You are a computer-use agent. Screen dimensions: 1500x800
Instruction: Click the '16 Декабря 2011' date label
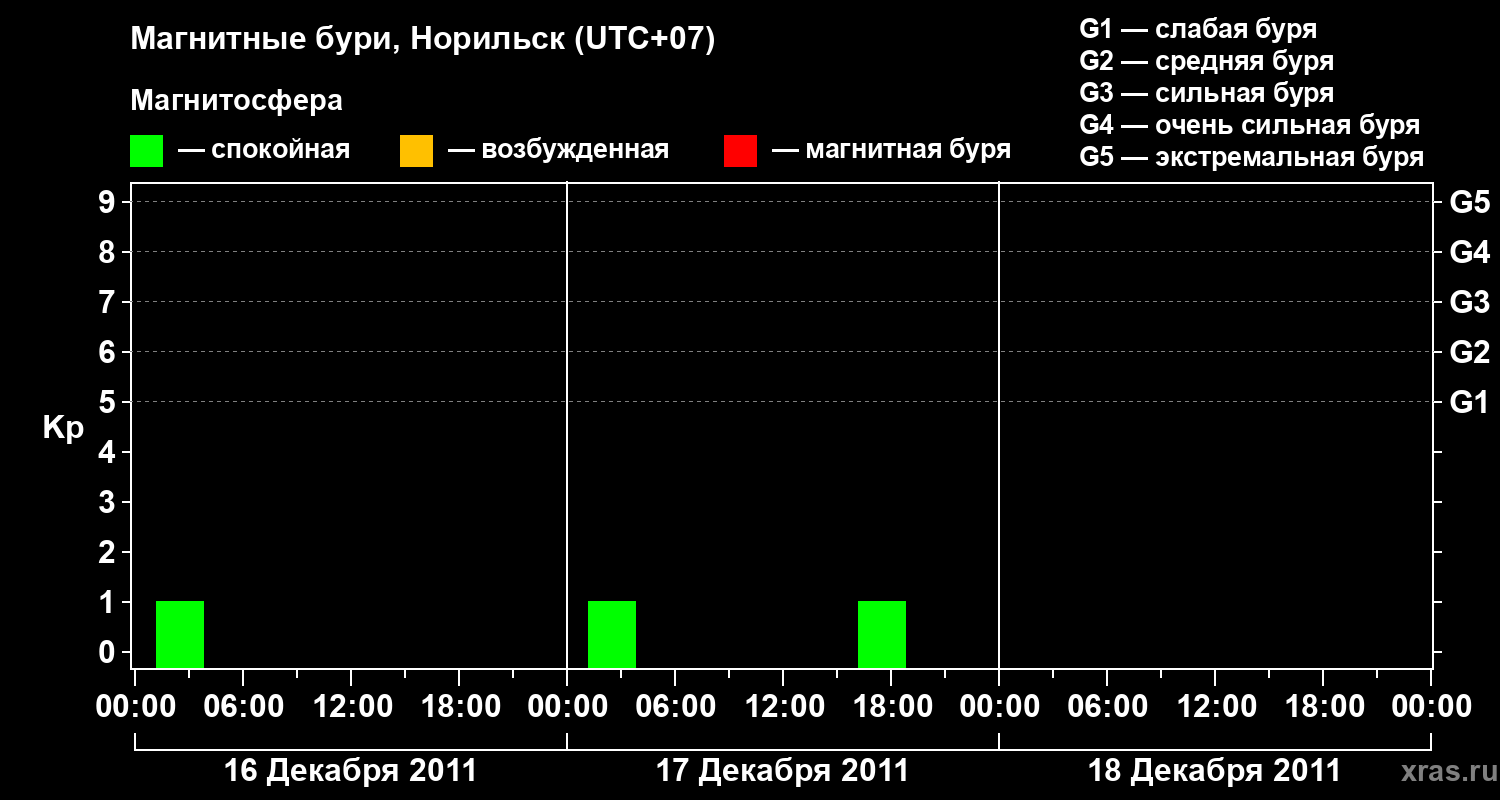[350, 771]
